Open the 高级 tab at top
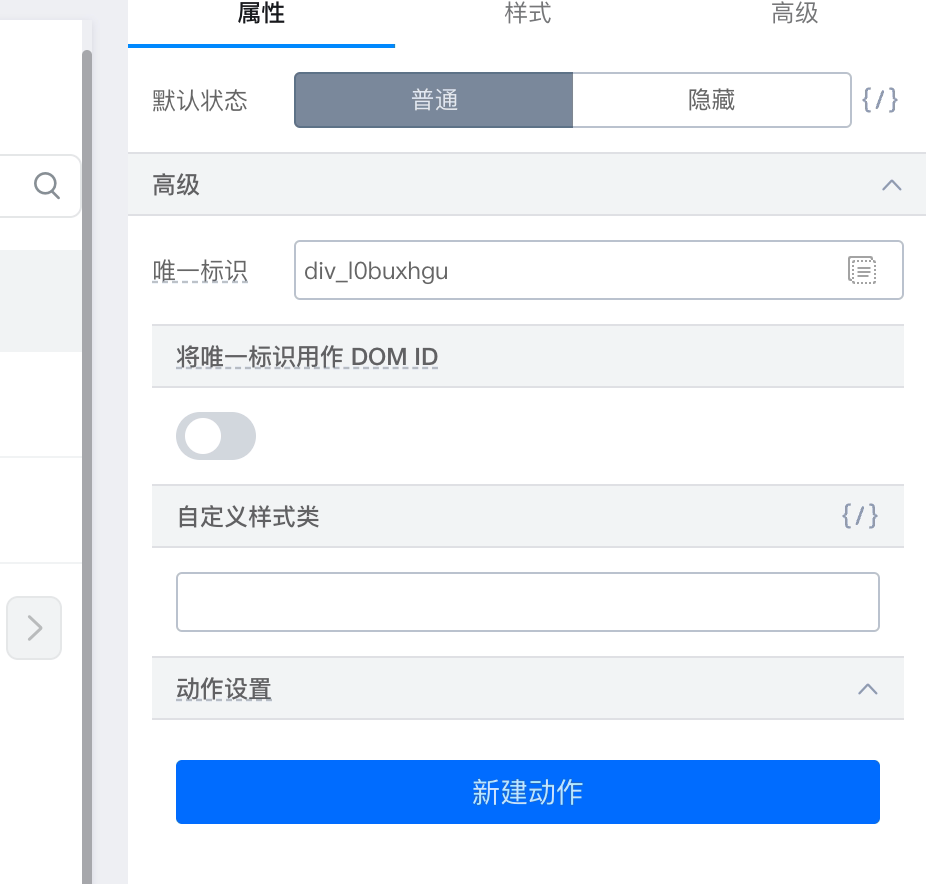The width and height of the screenshot is (926, 884). click(794, 14)
